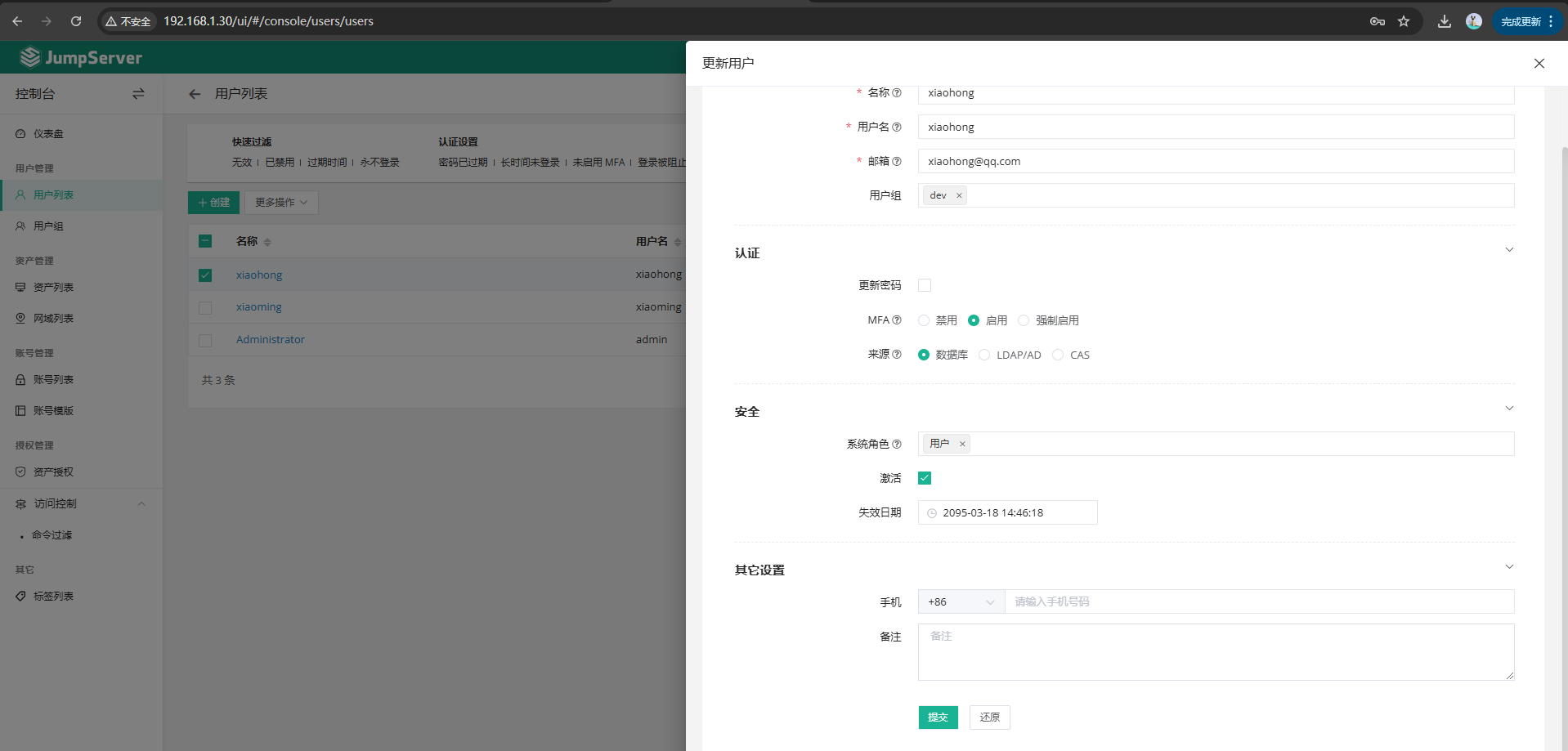Viewport: 1568px width, 751px height.
Task: Sort the 名称 column
Action: 267,242
